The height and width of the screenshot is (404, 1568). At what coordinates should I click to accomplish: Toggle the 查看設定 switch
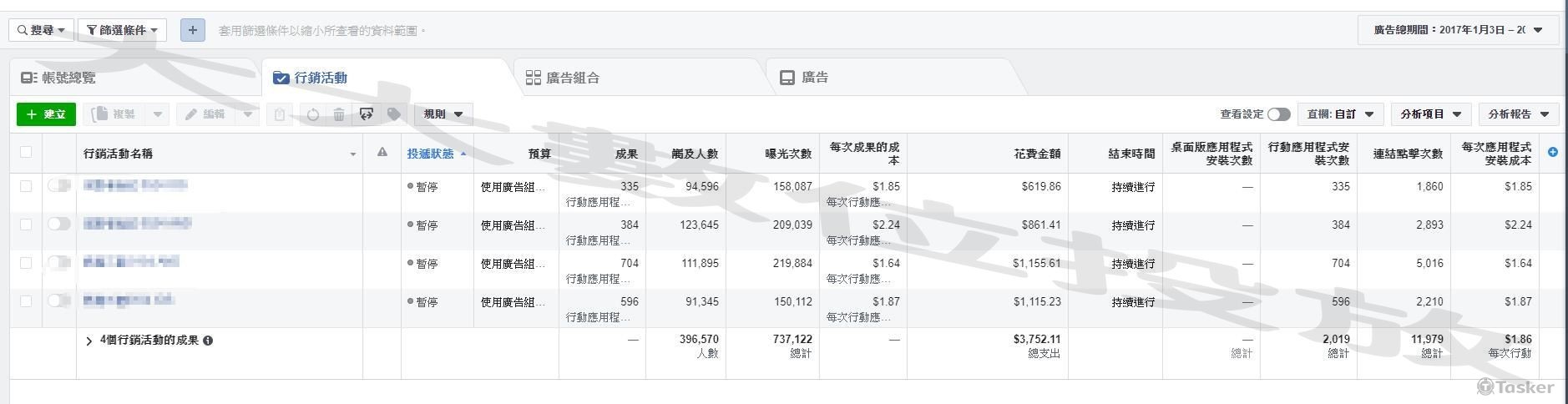tap(1278, 114)
